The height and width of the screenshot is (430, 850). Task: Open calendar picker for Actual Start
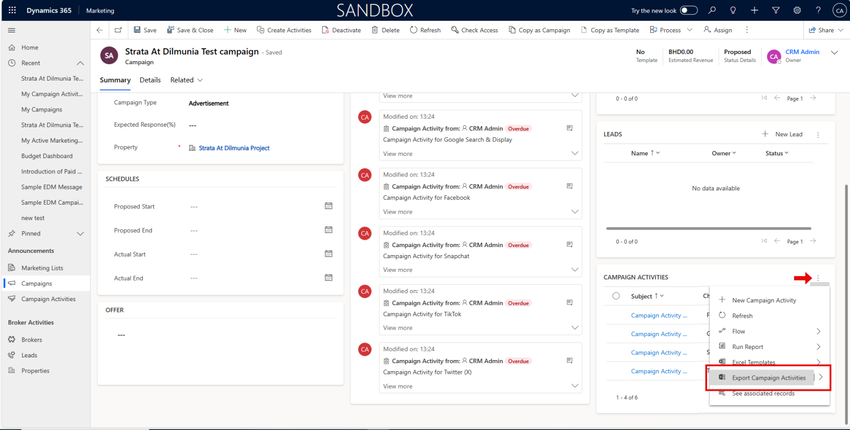click(328, 254)
